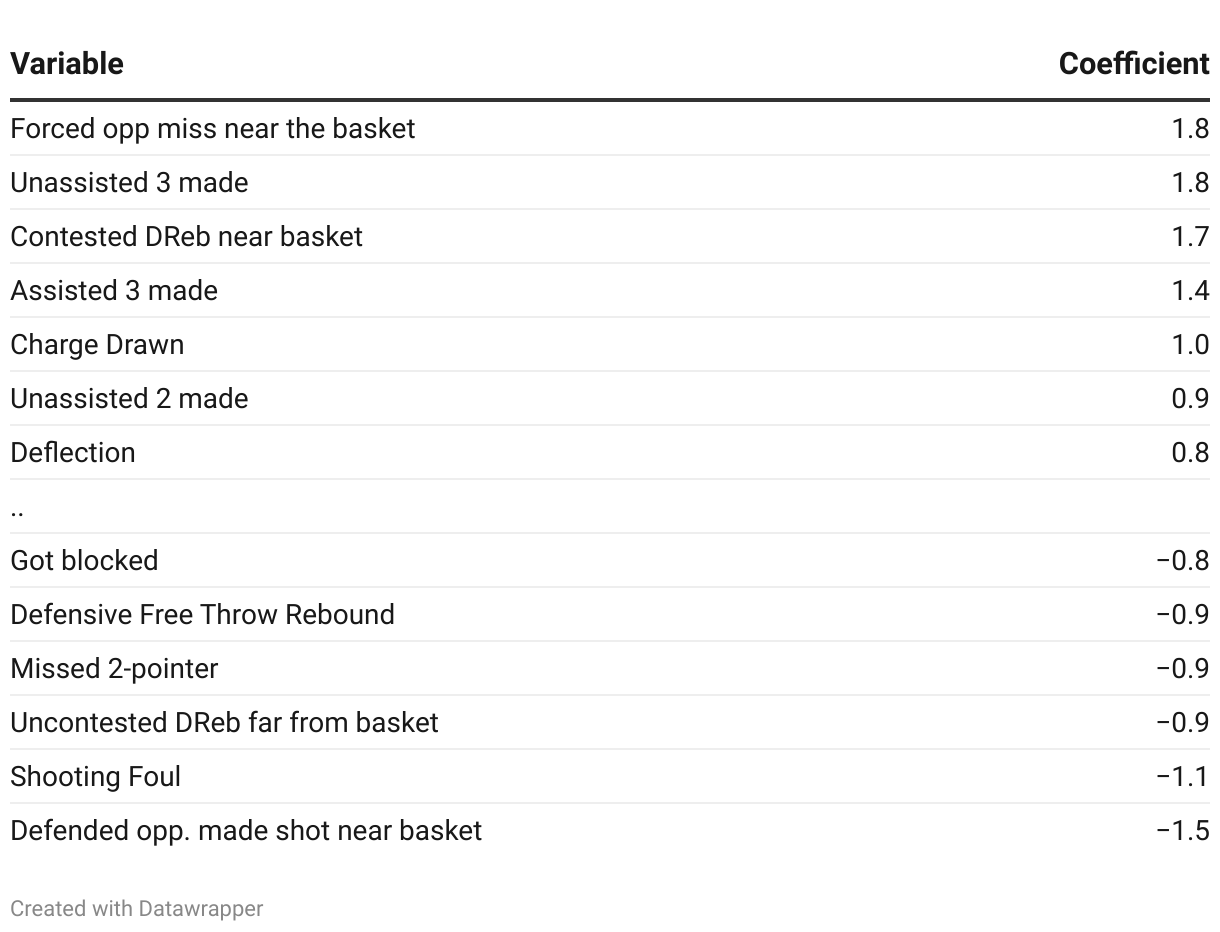The height and width of the screenshot is (932, 1220).
Task: Click Uncontested DReb far from basket
Action: 224,723
